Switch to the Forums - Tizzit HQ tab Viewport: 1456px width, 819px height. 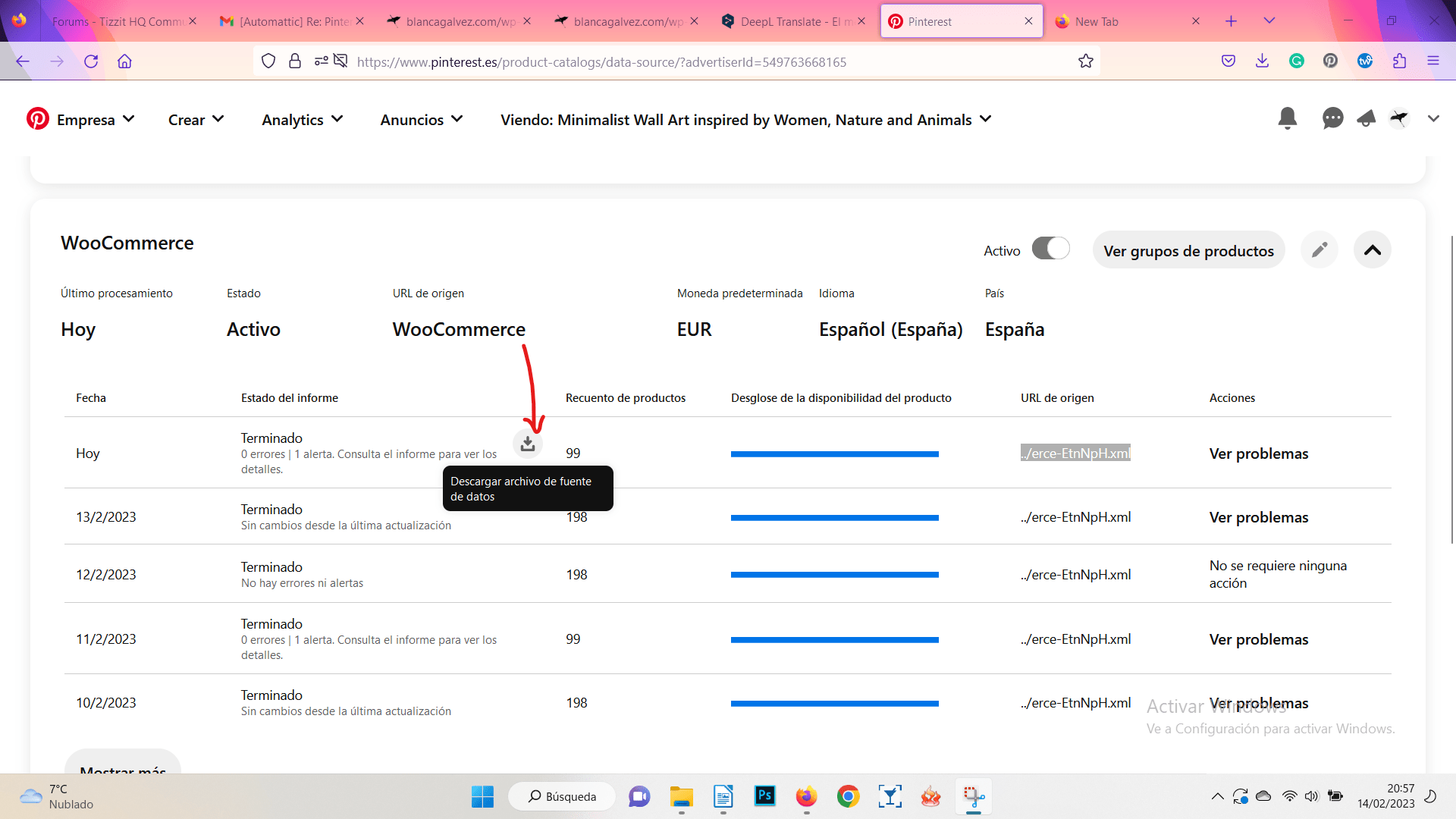point(117,21)
